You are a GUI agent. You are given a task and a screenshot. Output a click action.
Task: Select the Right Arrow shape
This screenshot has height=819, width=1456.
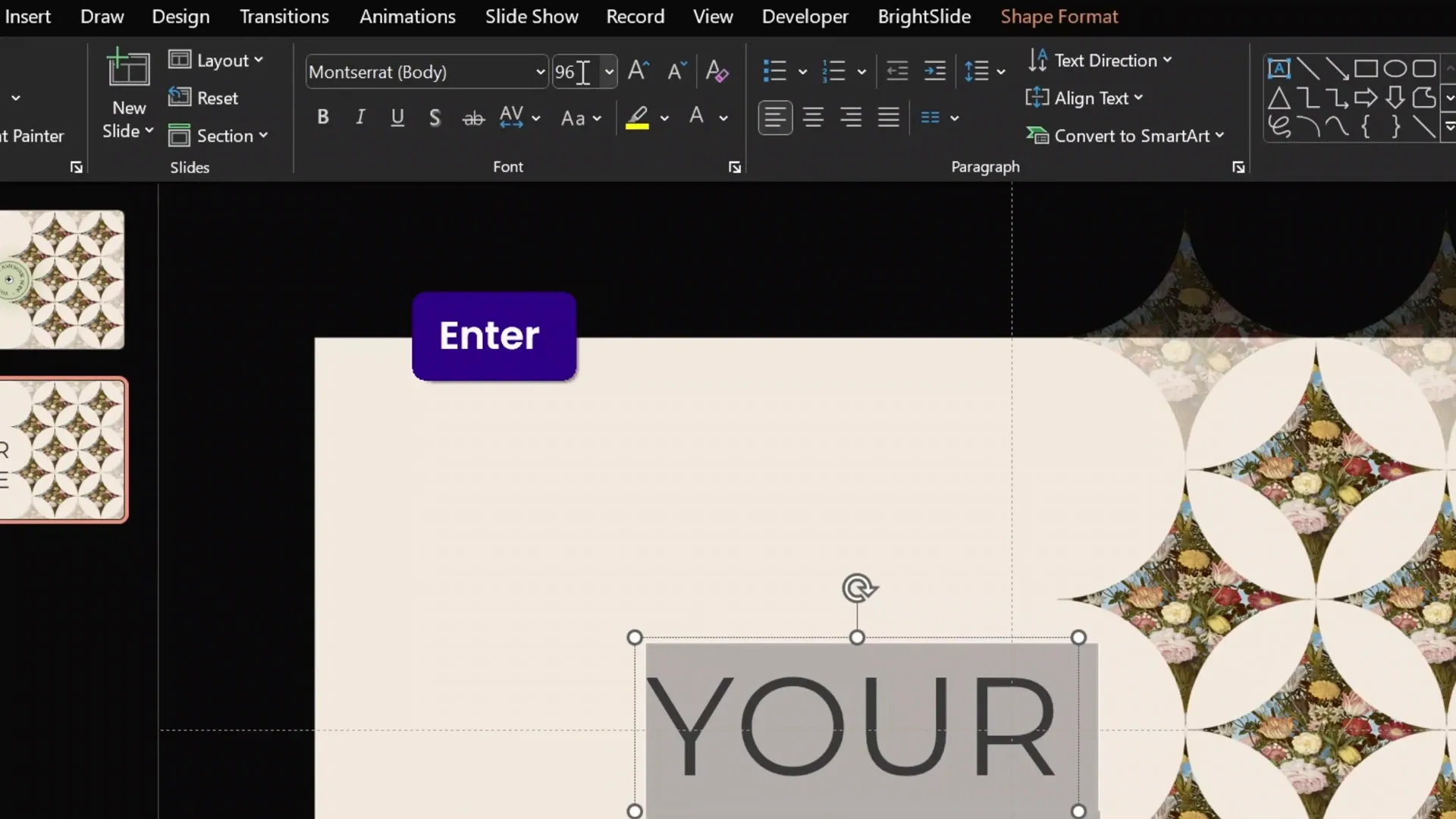coord(1366,98)
